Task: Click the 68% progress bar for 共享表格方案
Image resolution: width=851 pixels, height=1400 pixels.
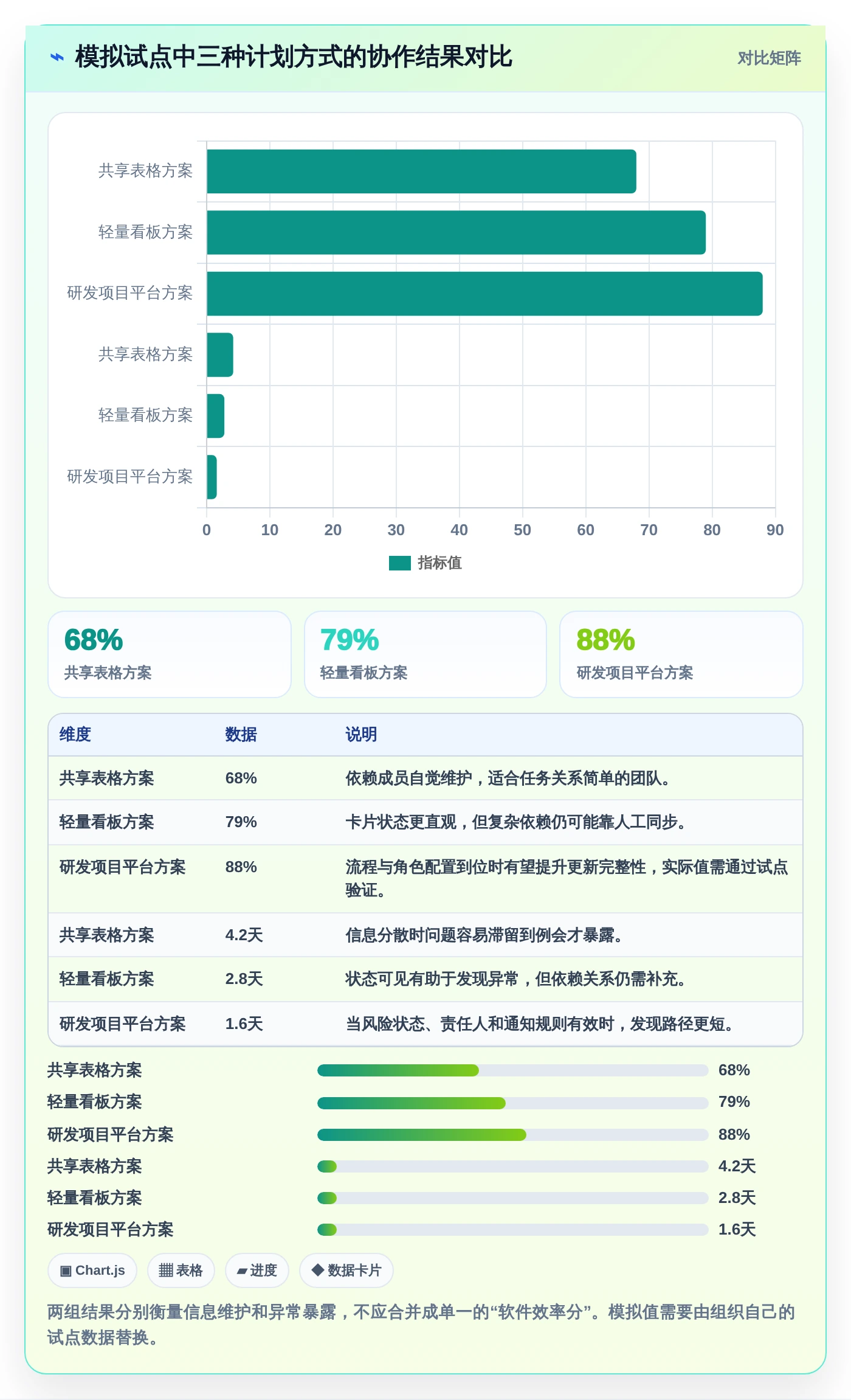Action: point(512,1070)
